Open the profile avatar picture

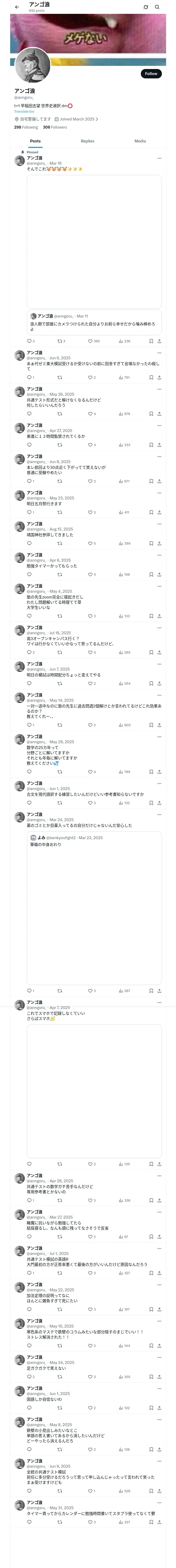(x=32, y=64)
